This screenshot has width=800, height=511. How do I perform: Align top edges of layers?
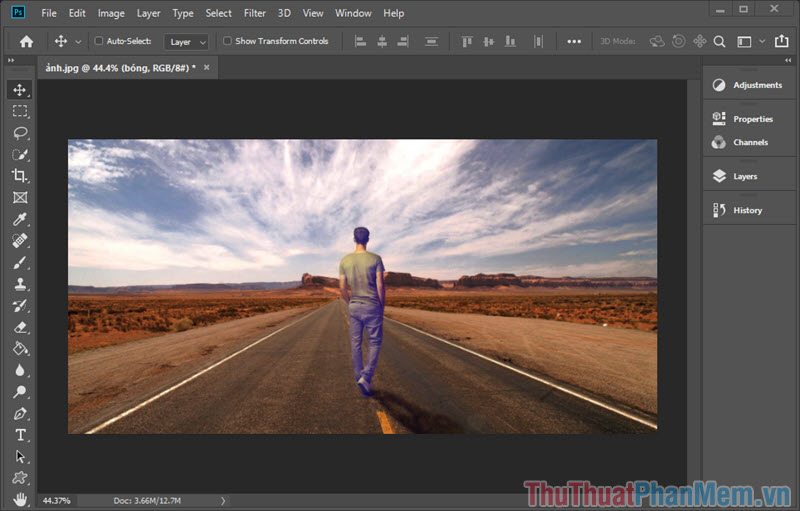pyautogui.click(x=467, y=41)
